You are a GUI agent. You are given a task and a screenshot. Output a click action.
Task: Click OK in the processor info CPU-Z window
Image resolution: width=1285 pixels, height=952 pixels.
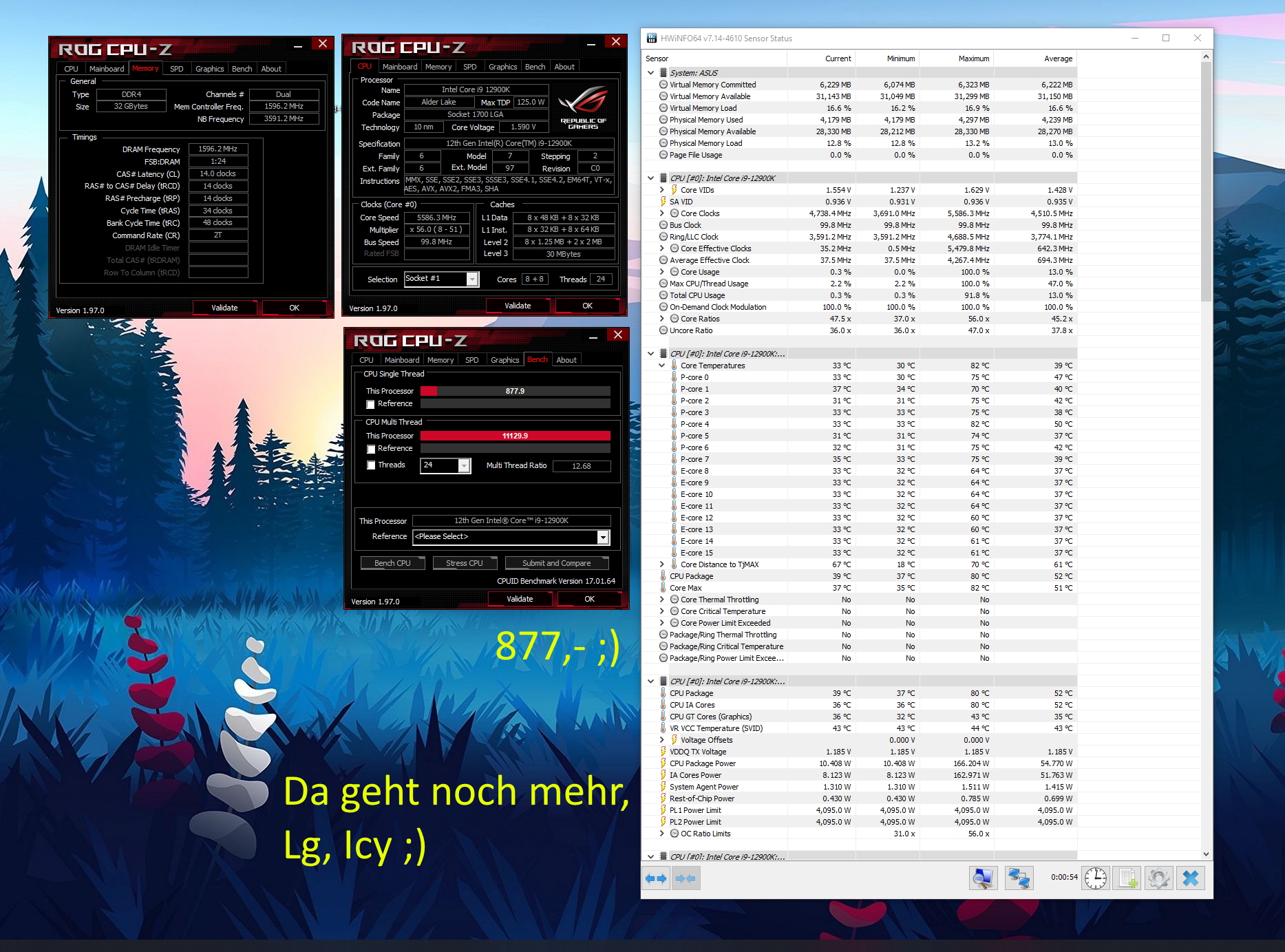tap(588, 306)
